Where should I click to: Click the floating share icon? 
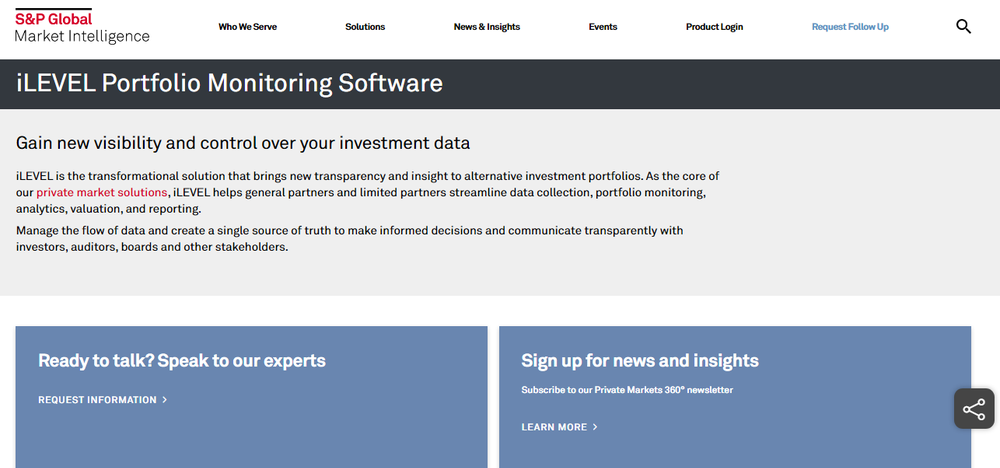(973, 408)
